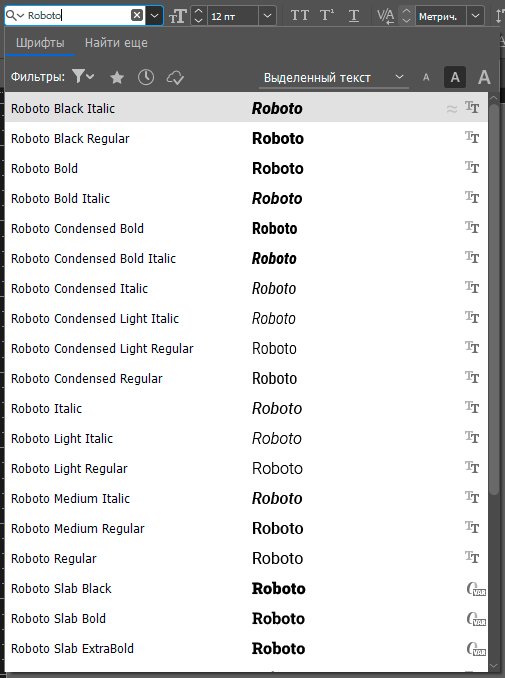The width and height of the screenshot is (505, 678).
Task: Show fonts similar to Roboto Black Italic
Action: (452, 109)
